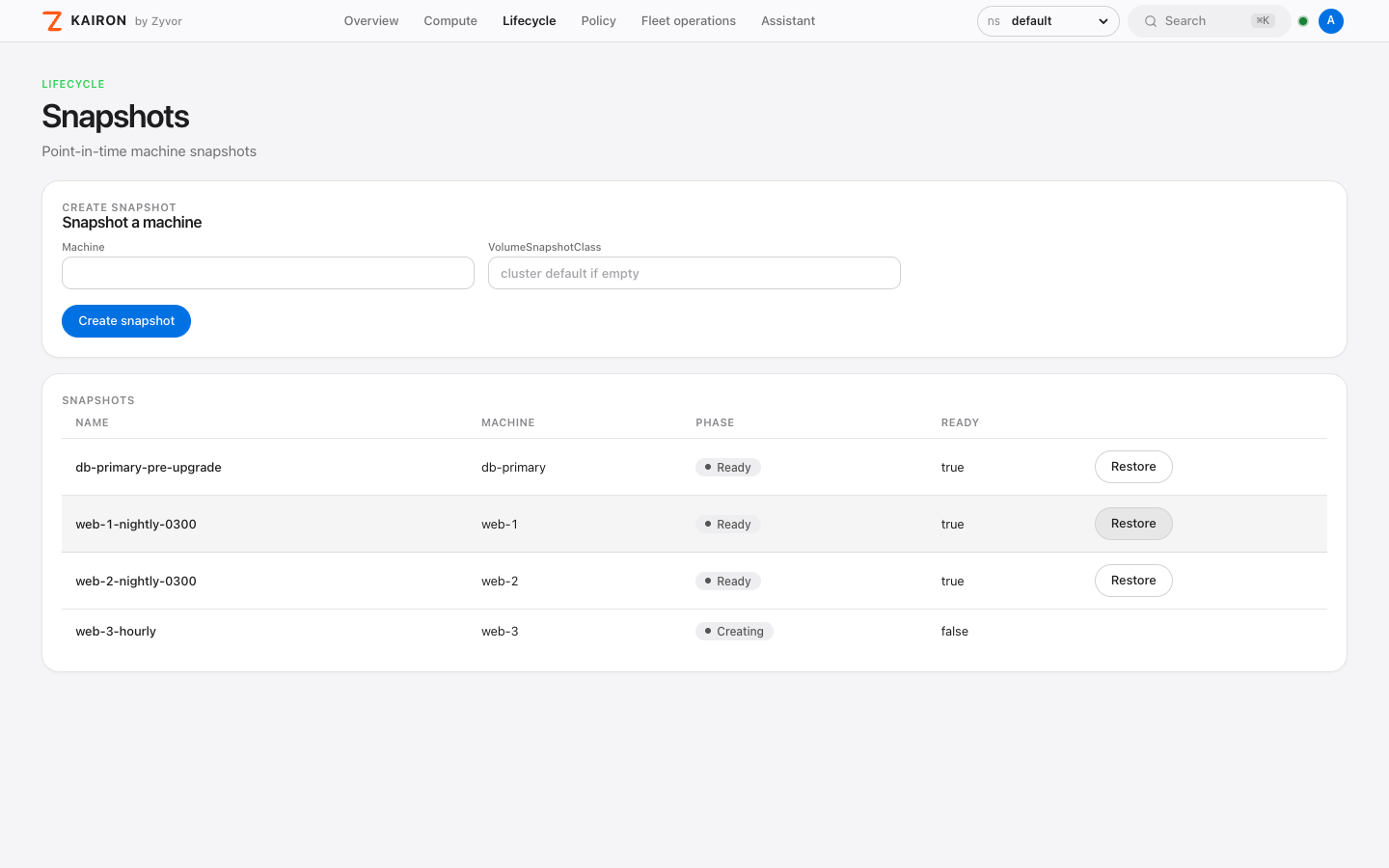
Task: Click the web-3 machine cell
Action: [x=500, y=632]
